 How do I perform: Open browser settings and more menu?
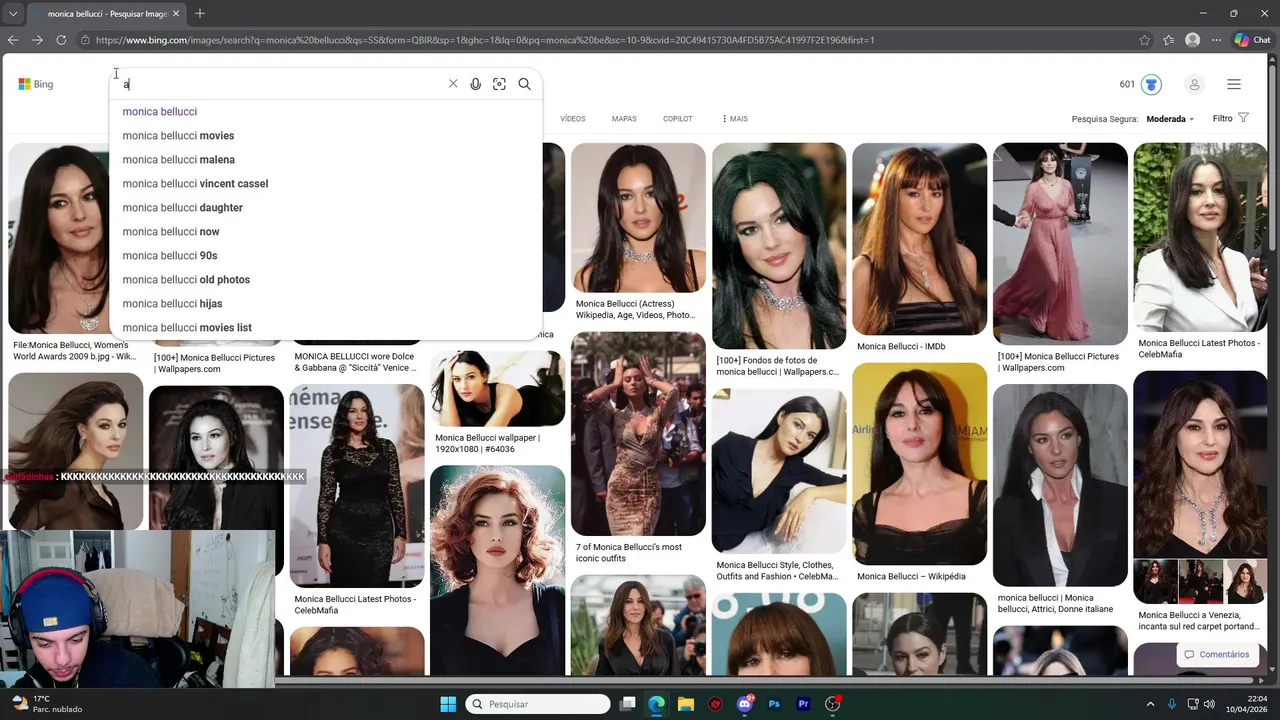tap(1216, 40)
